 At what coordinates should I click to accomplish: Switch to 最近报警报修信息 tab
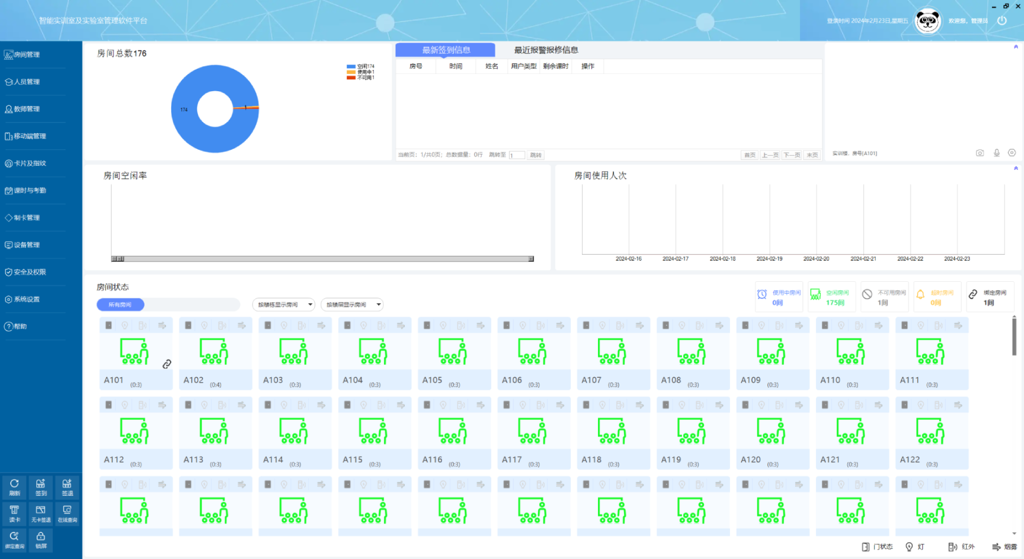(546, 50)
